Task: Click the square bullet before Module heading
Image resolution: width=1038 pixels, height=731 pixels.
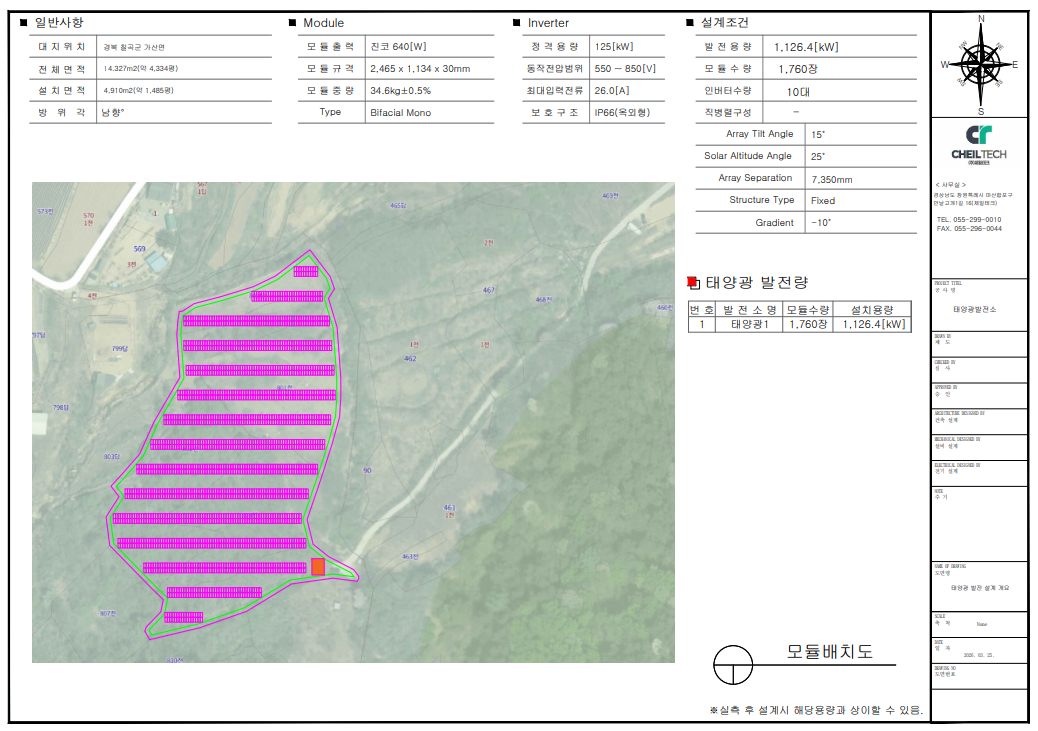Action: point(292,23)
